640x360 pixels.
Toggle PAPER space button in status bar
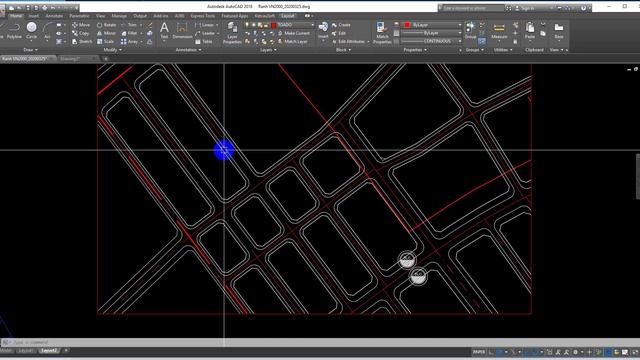(x=479, y=352)
